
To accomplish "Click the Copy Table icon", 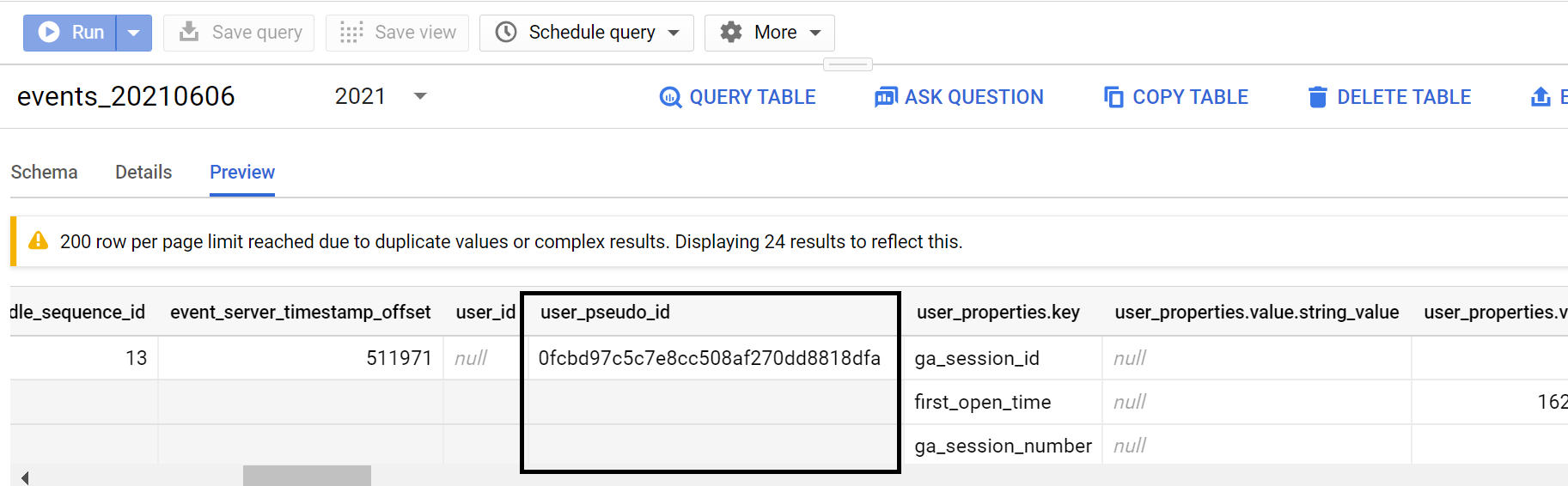I will pos(1113,97).
